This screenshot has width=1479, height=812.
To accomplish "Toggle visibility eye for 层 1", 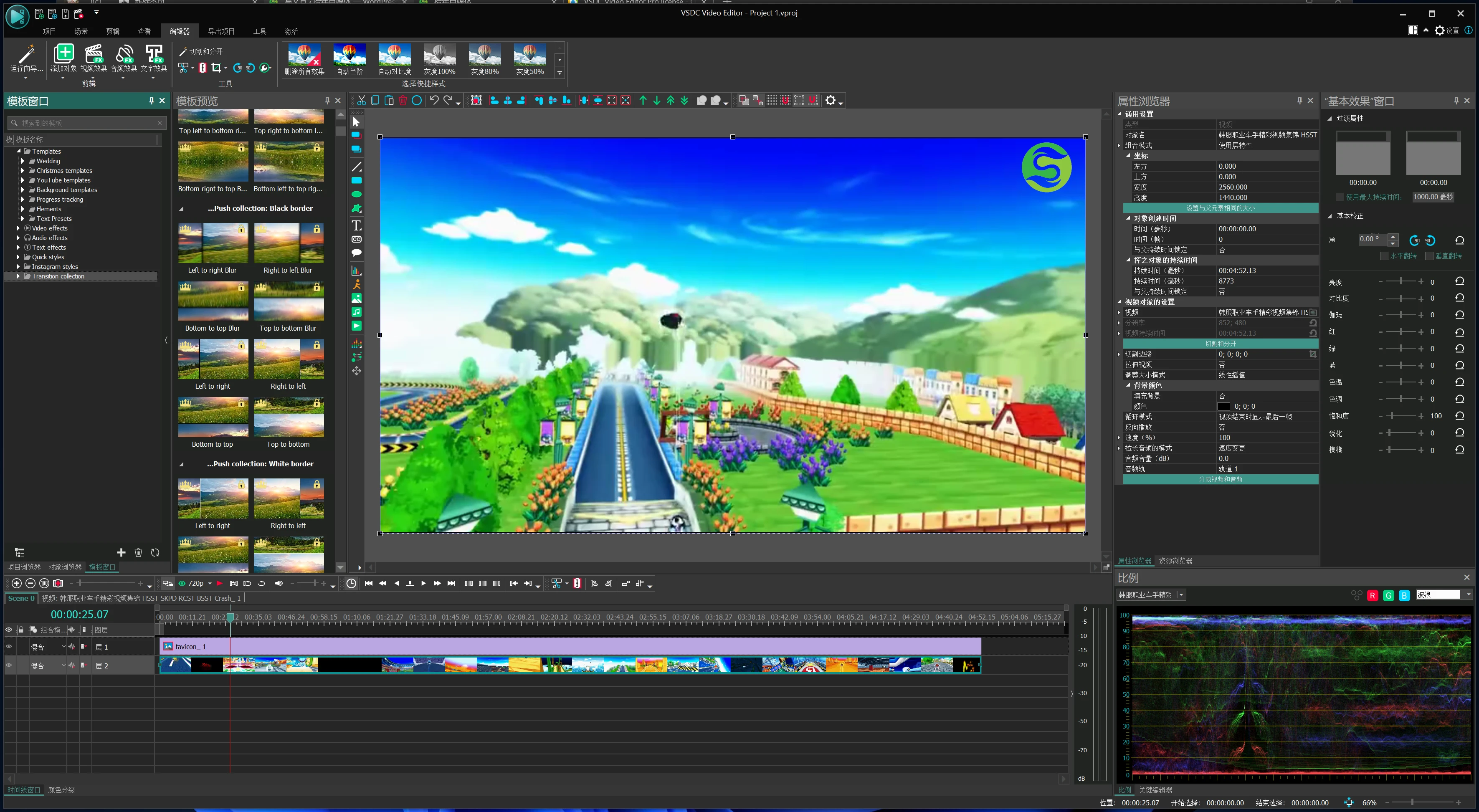I will (9, 647).
